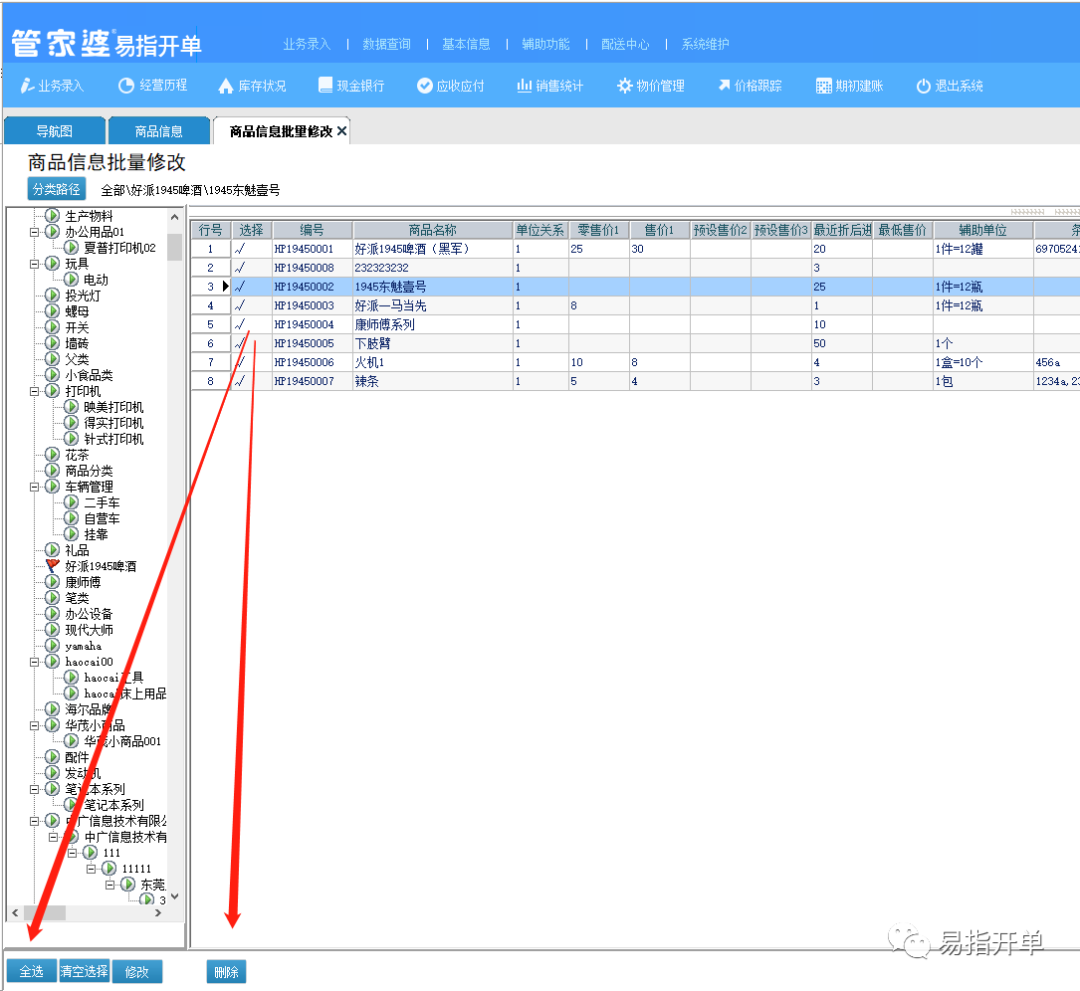
Task: Click the 全选 button
Action: click(32, 971)
